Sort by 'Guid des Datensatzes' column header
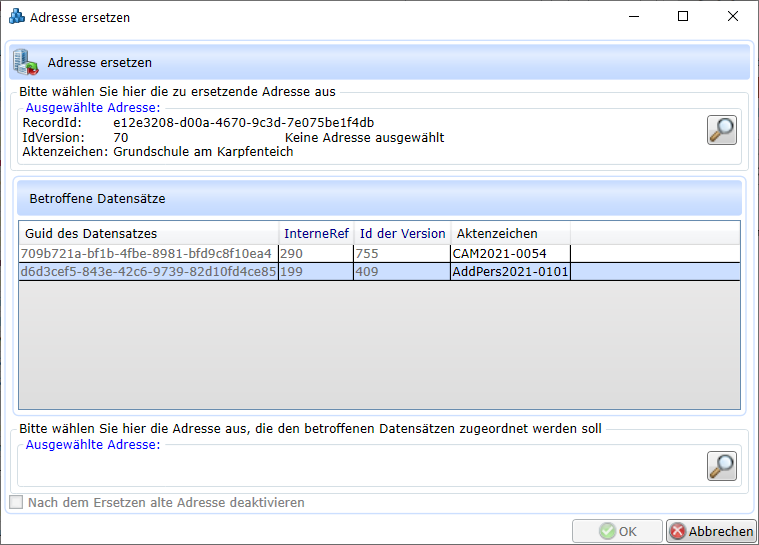This screenshot has height=545, width=759. 148,233
